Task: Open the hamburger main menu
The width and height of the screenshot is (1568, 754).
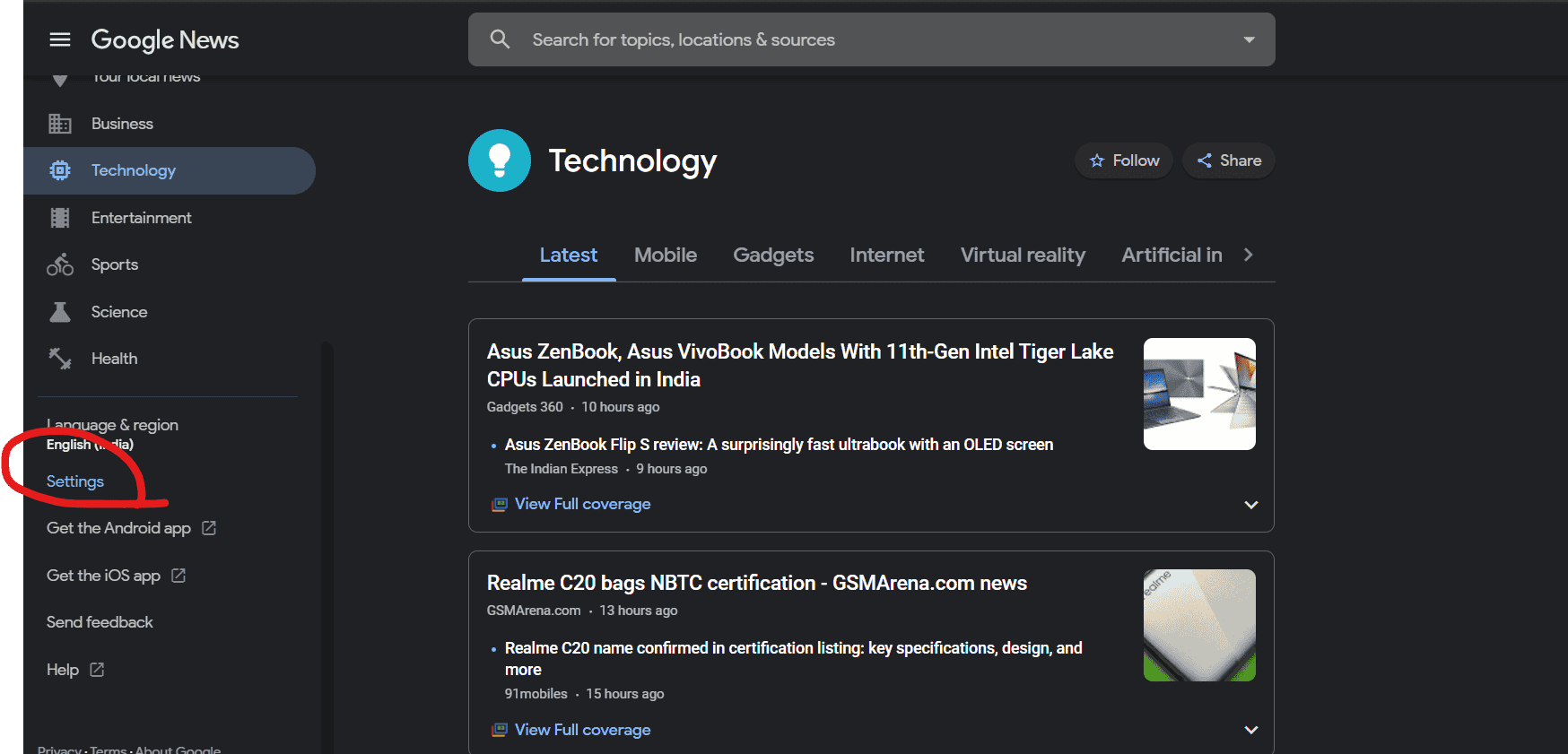Action: [x=60, y=39]
